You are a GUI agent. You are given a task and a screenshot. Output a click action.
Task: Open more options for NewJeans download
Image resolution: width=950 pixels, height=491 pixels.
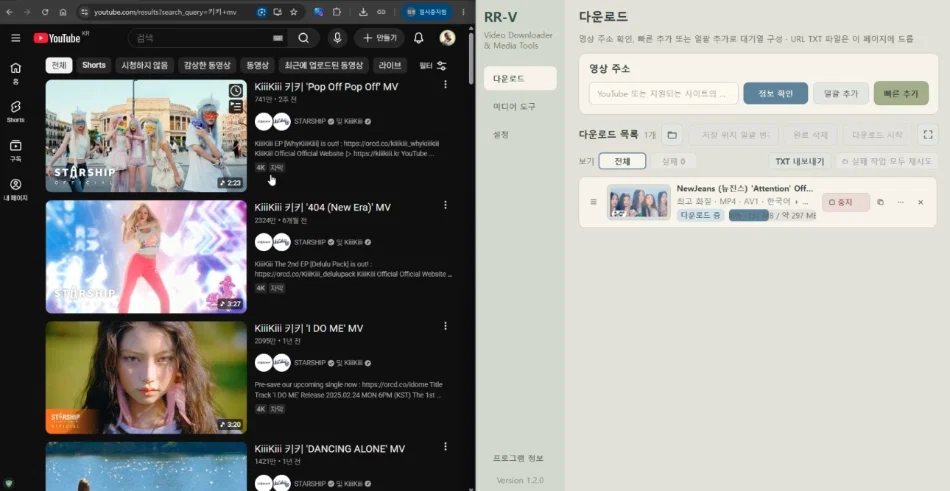click(x=900, y=202)
